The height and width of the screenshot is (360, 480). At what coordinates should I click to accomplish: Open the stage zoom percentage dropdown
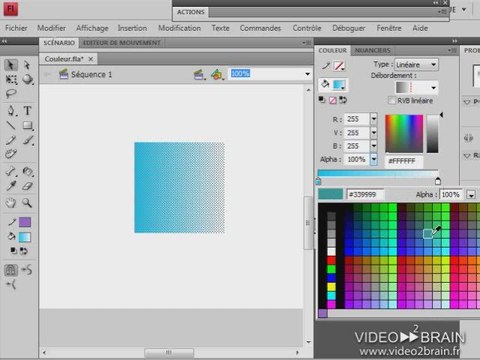tap(307, 74)
